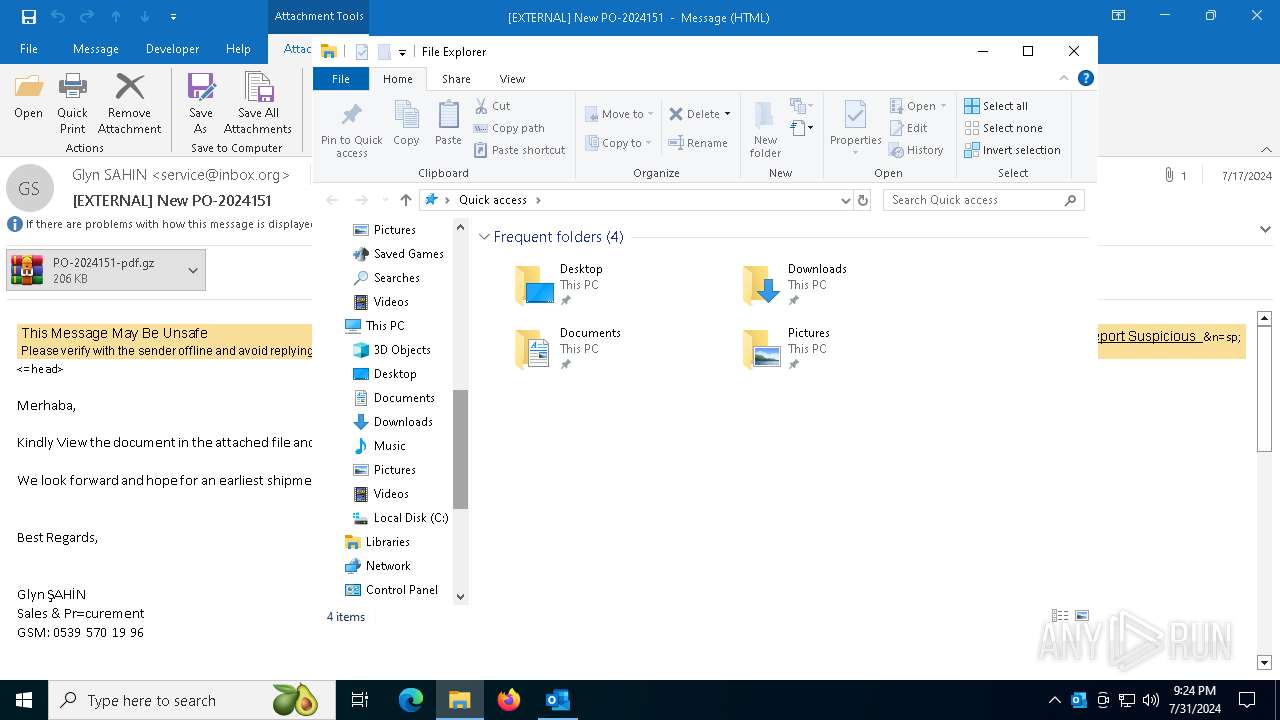Open the Pictures frequent folder
Image resolution: width=1280 pixels, height=720 pixels.
[787, 349]
